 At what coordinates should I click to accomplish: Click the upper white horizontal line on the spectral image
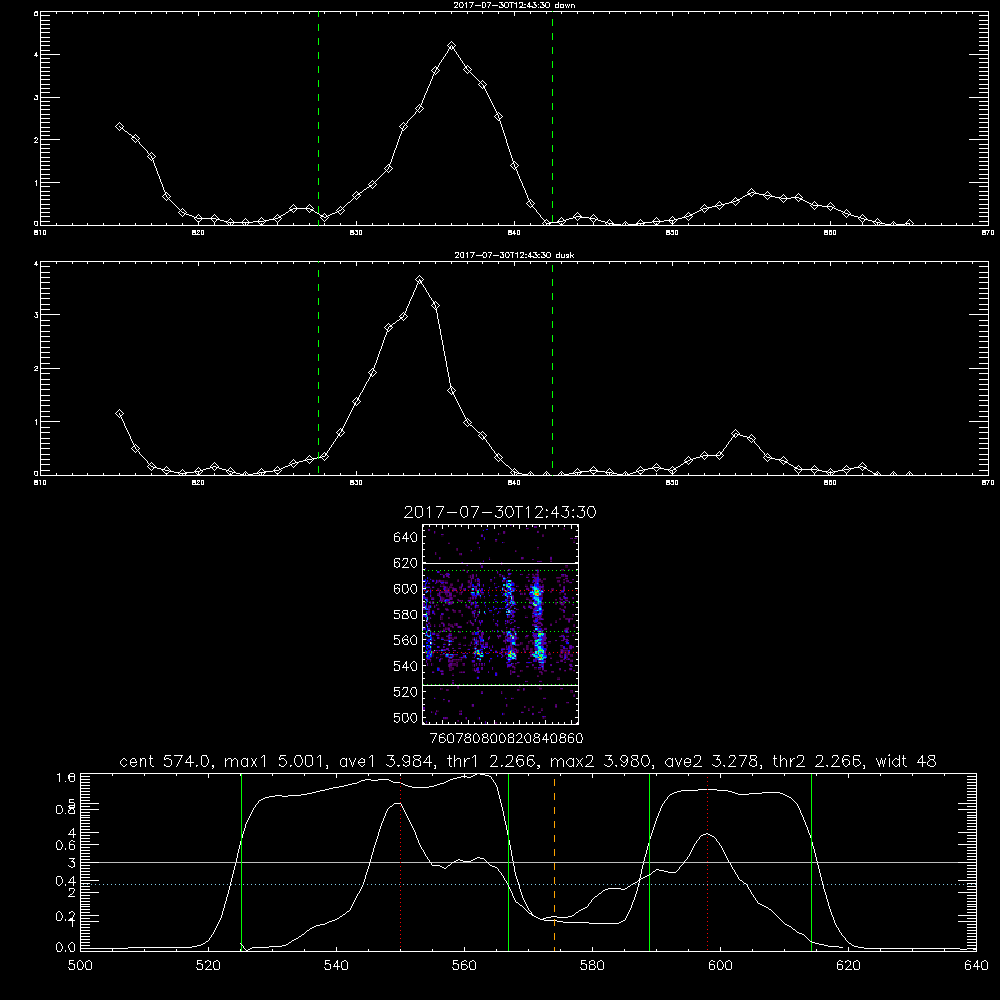tap(501, 563)
